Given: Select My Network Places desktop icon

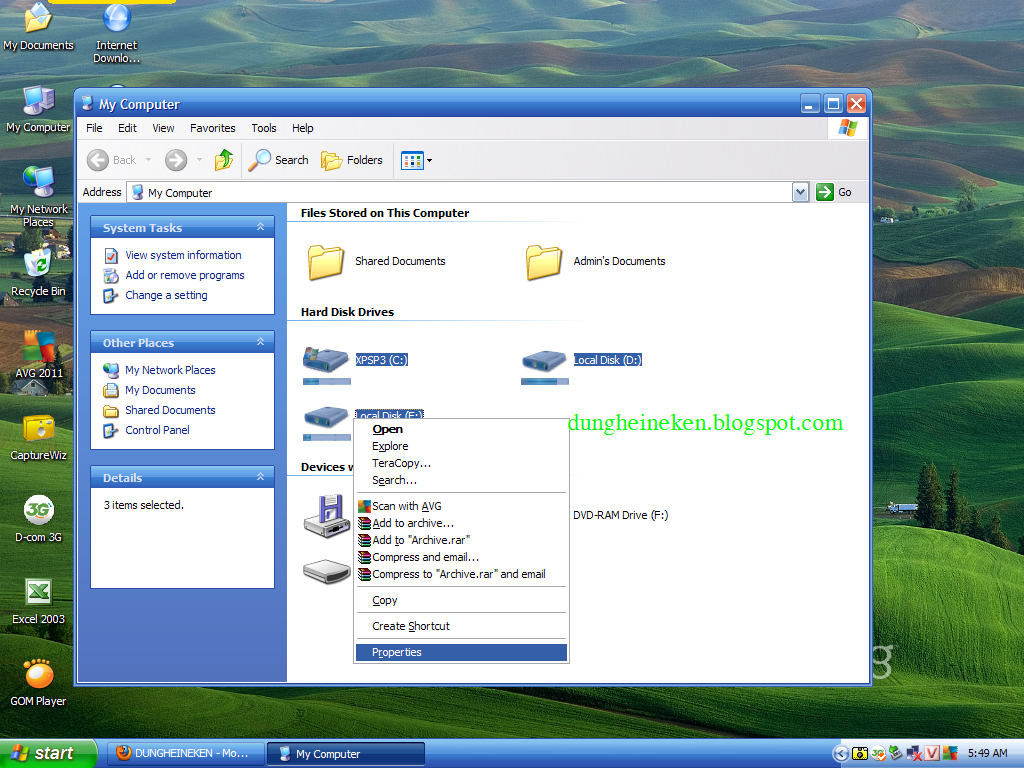Looking at the screenshot, I should pos(38,197).
